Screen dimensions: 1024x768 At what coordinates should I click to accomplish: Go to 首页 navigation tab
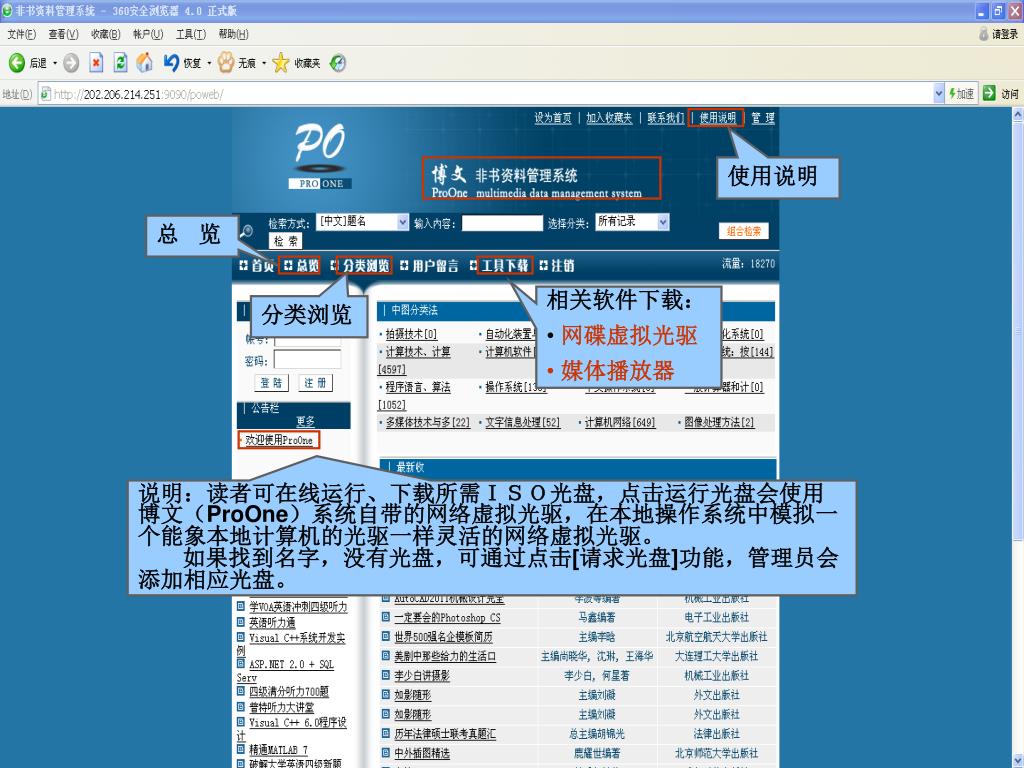coord(256,266)
